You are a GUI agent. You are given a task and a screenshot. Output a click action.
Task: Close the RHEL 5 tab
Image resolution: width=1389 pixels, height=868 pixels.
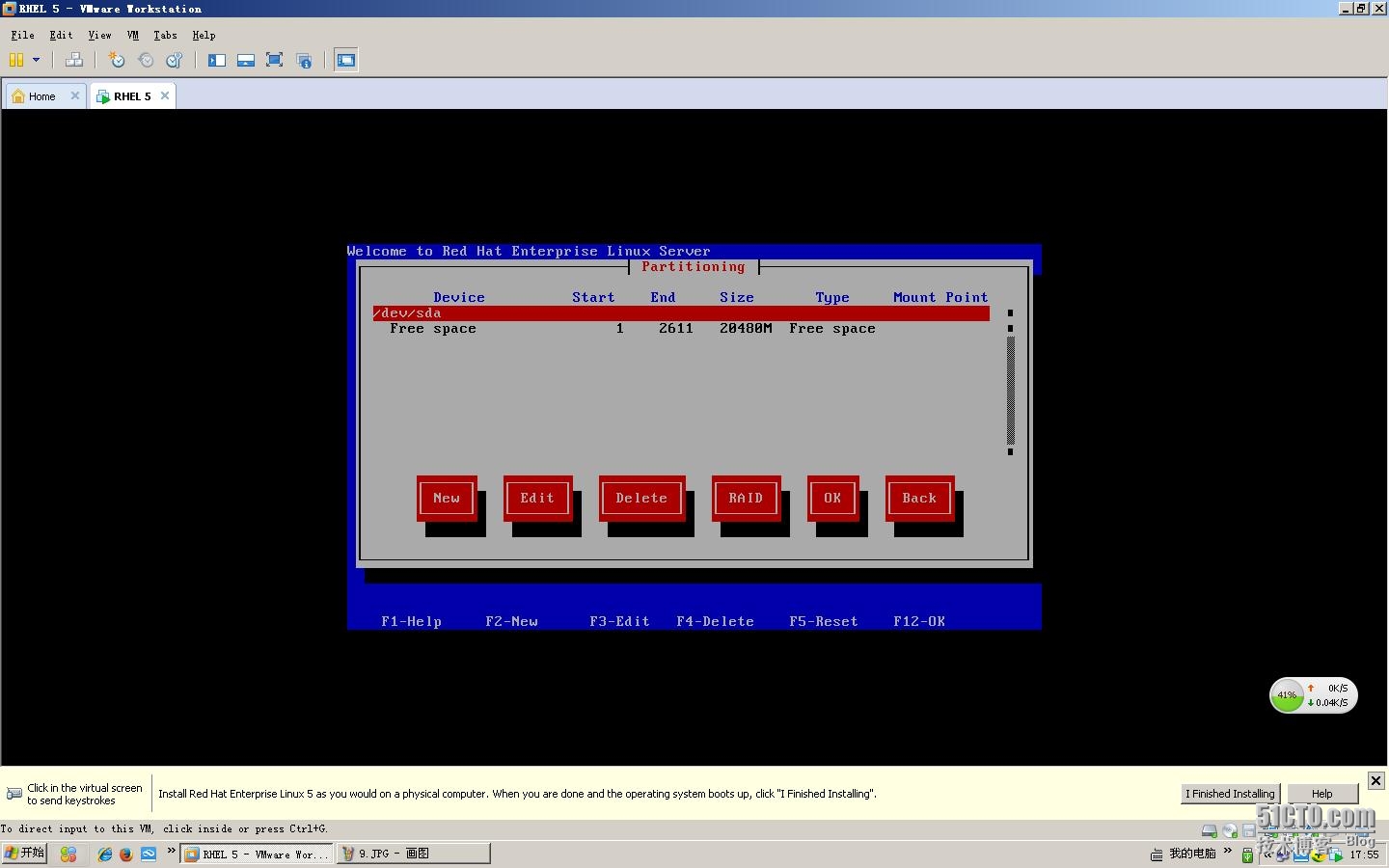[x=165, y=95]
